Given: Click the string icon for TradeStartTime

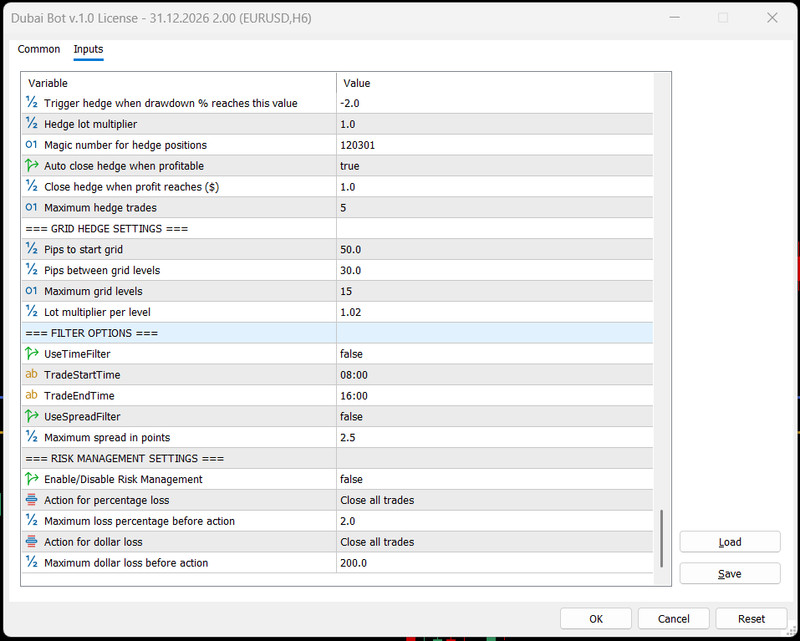Looking at the screenshot, I should (32, 374).
